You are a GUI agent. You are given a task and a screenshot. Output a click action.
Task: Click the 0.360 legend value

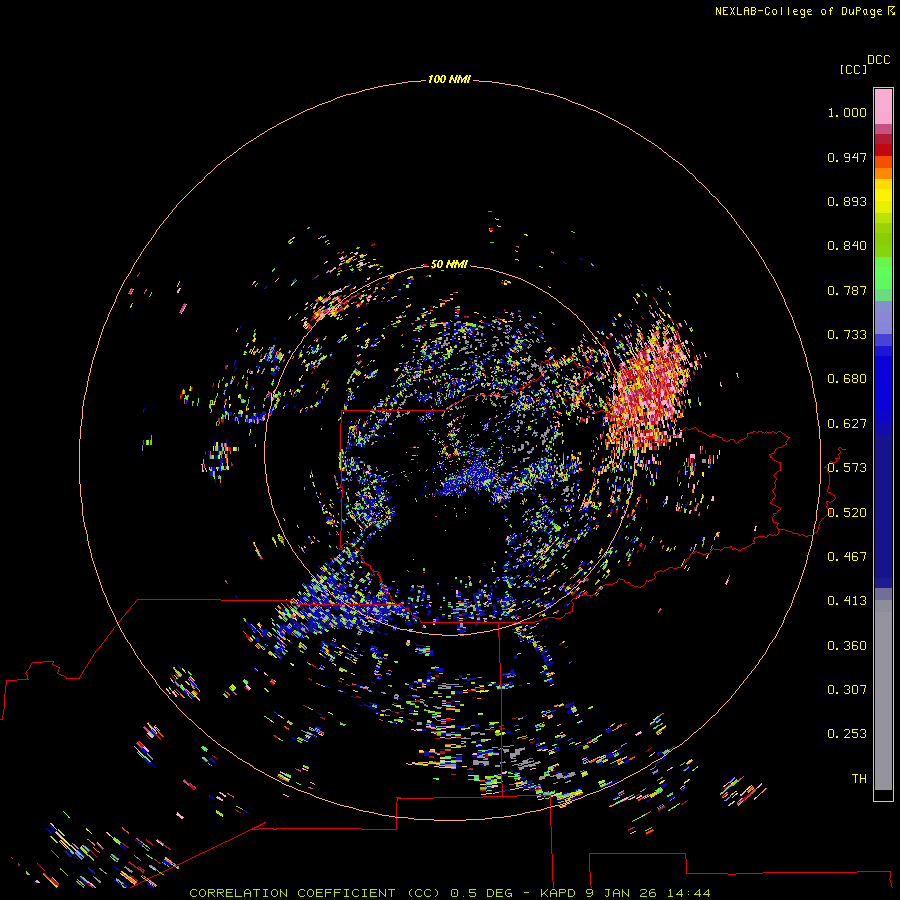tap(847, 646)
